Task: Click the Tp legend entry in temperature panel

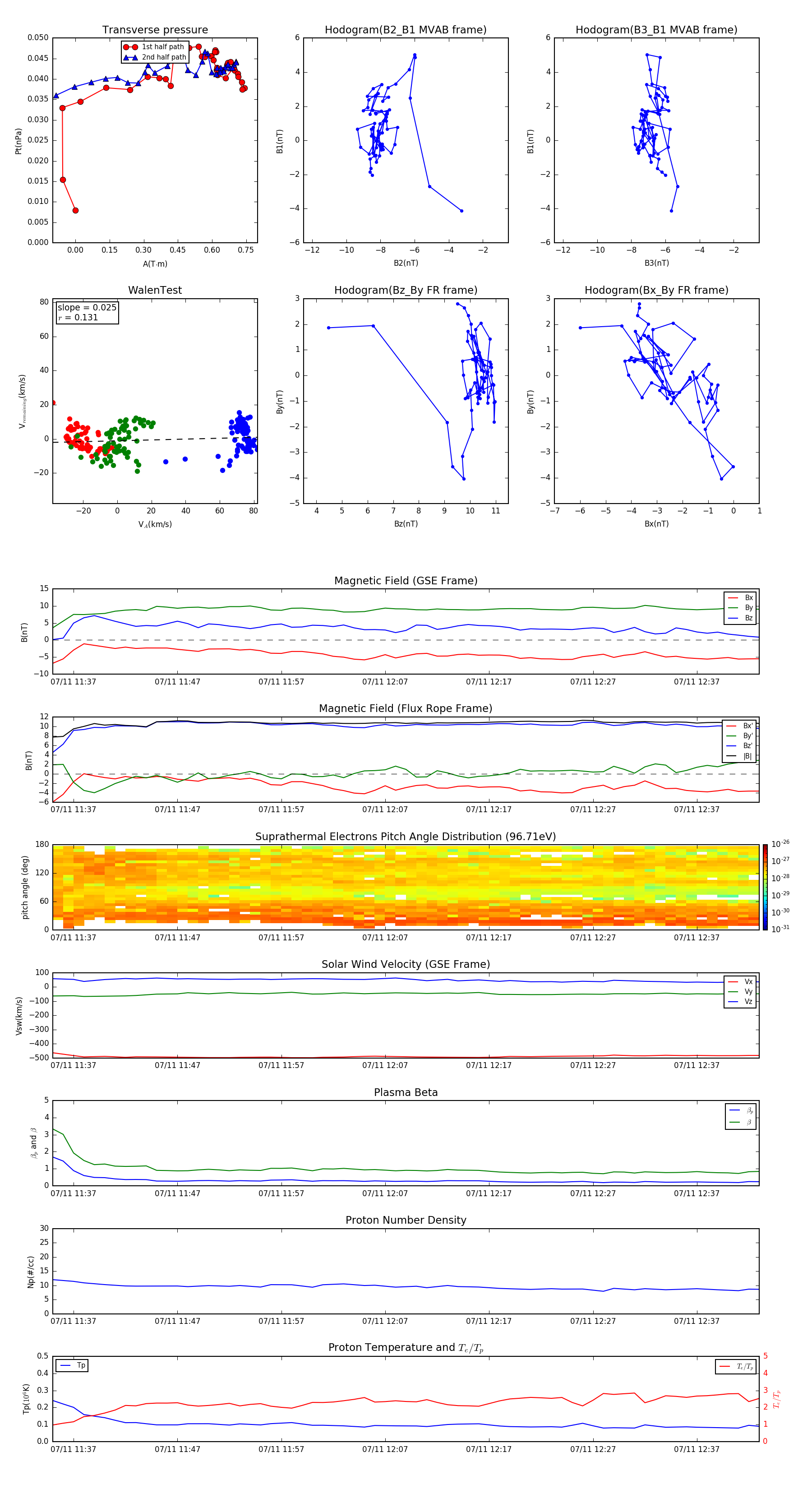Action: click(72, 1366)
